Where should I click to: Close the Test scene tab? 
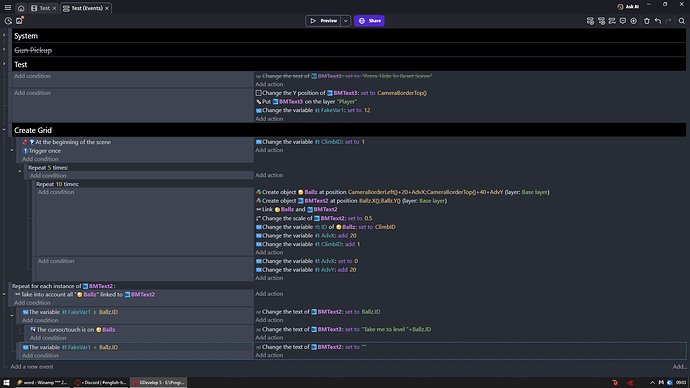[55, 8]
